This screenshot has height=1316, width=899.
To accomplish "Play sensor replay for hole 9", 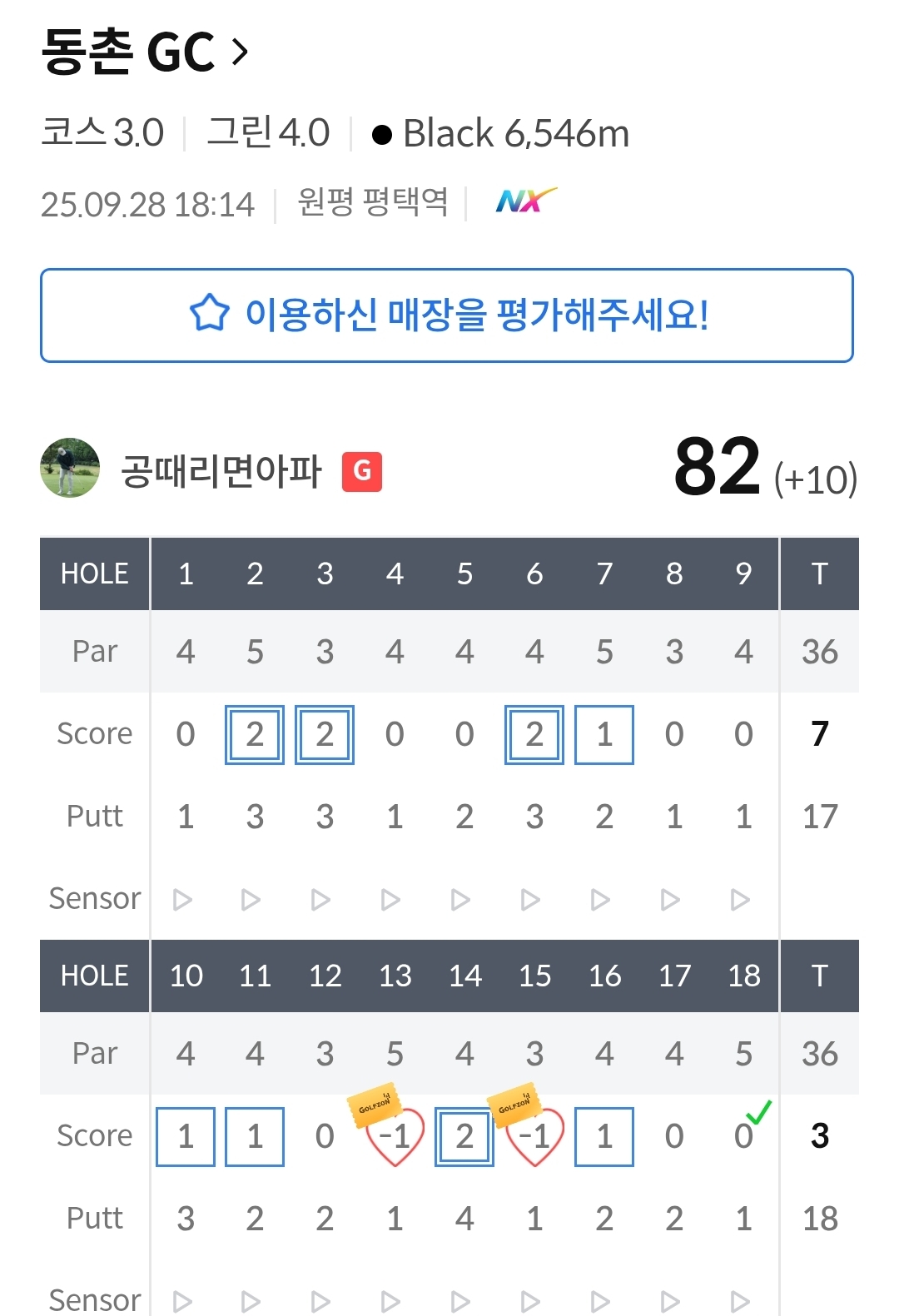I will tap(740, 900).
